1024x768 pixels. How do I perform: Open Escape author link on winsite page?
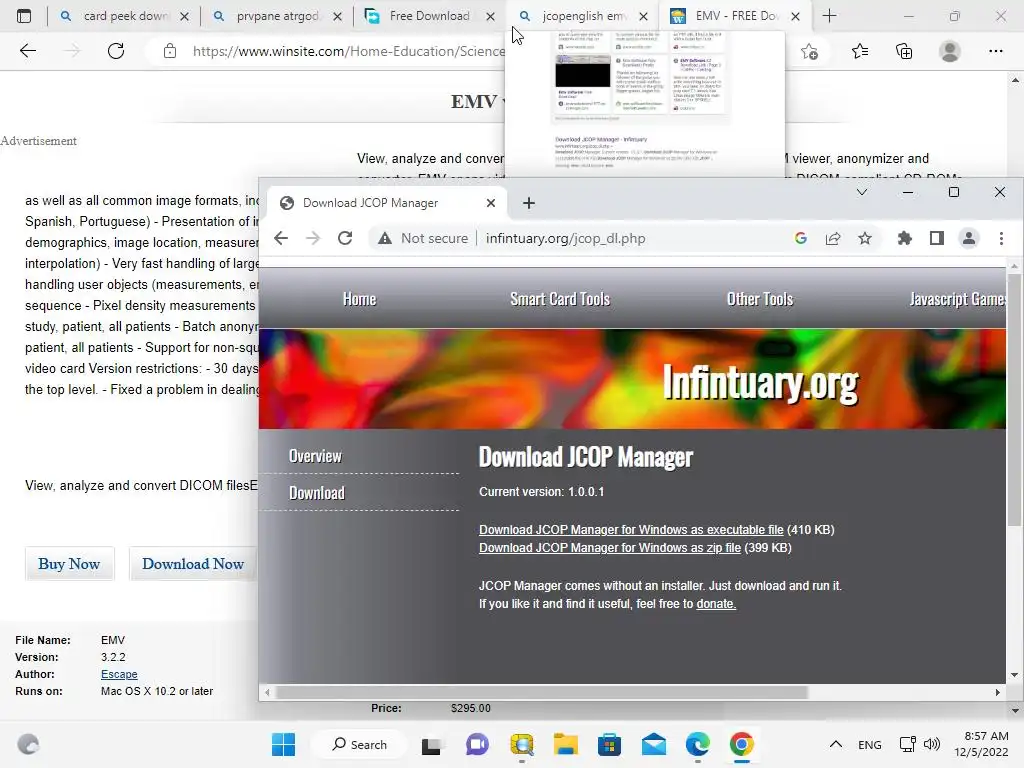pos(119,674)
